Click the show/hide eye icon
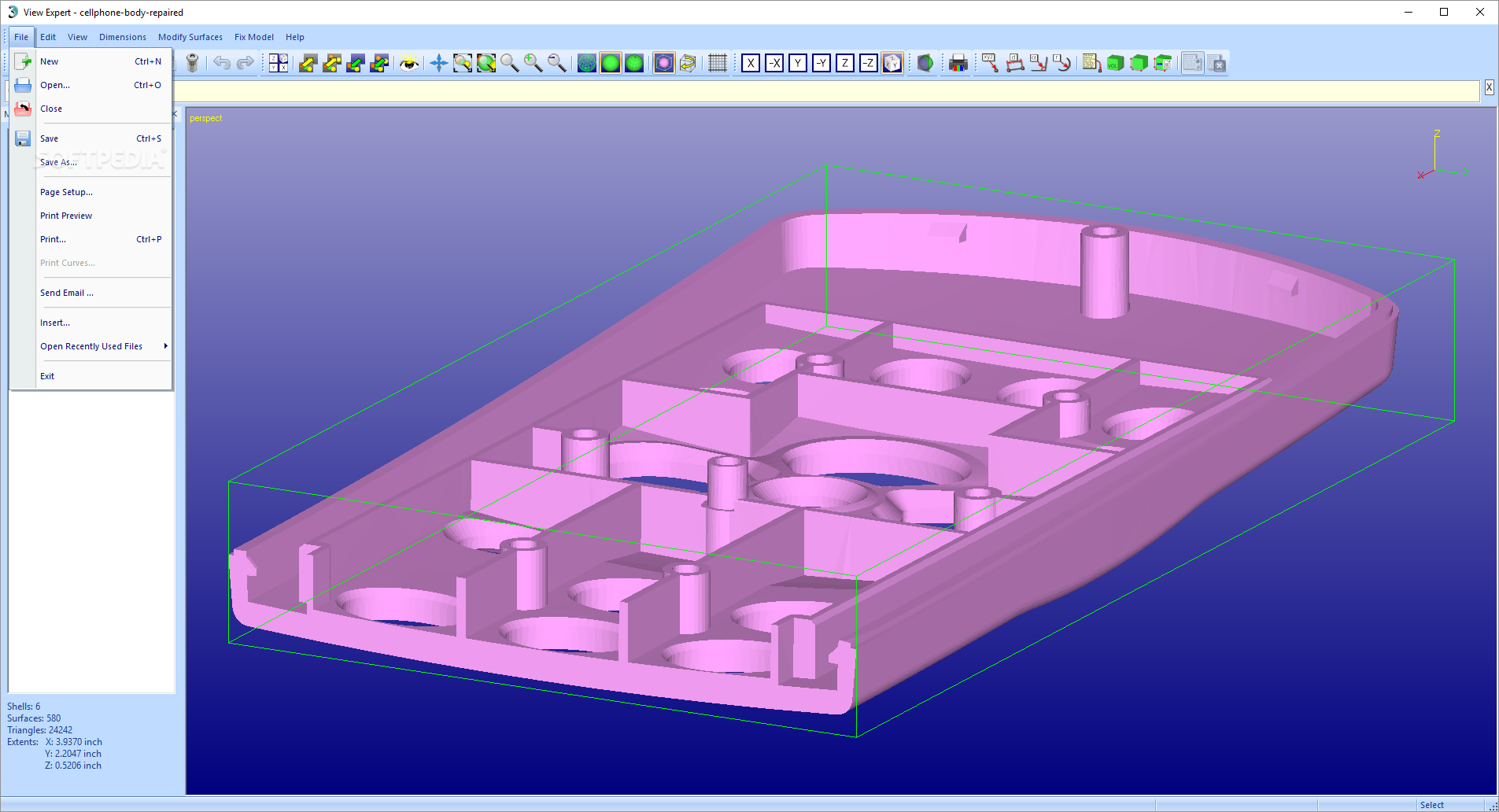The width and height of the screenshot is (1499, 812). pos(408,63)
